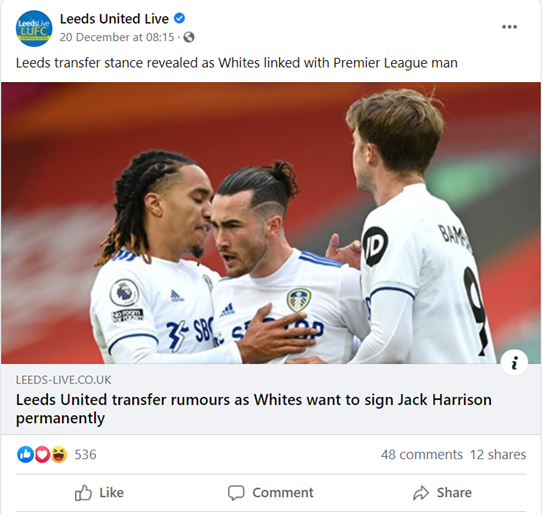This screenshot has height=514, width=542.
Task: Click the LEEDS-LIVE.CO.UK source link
Action: pos(64,380)
